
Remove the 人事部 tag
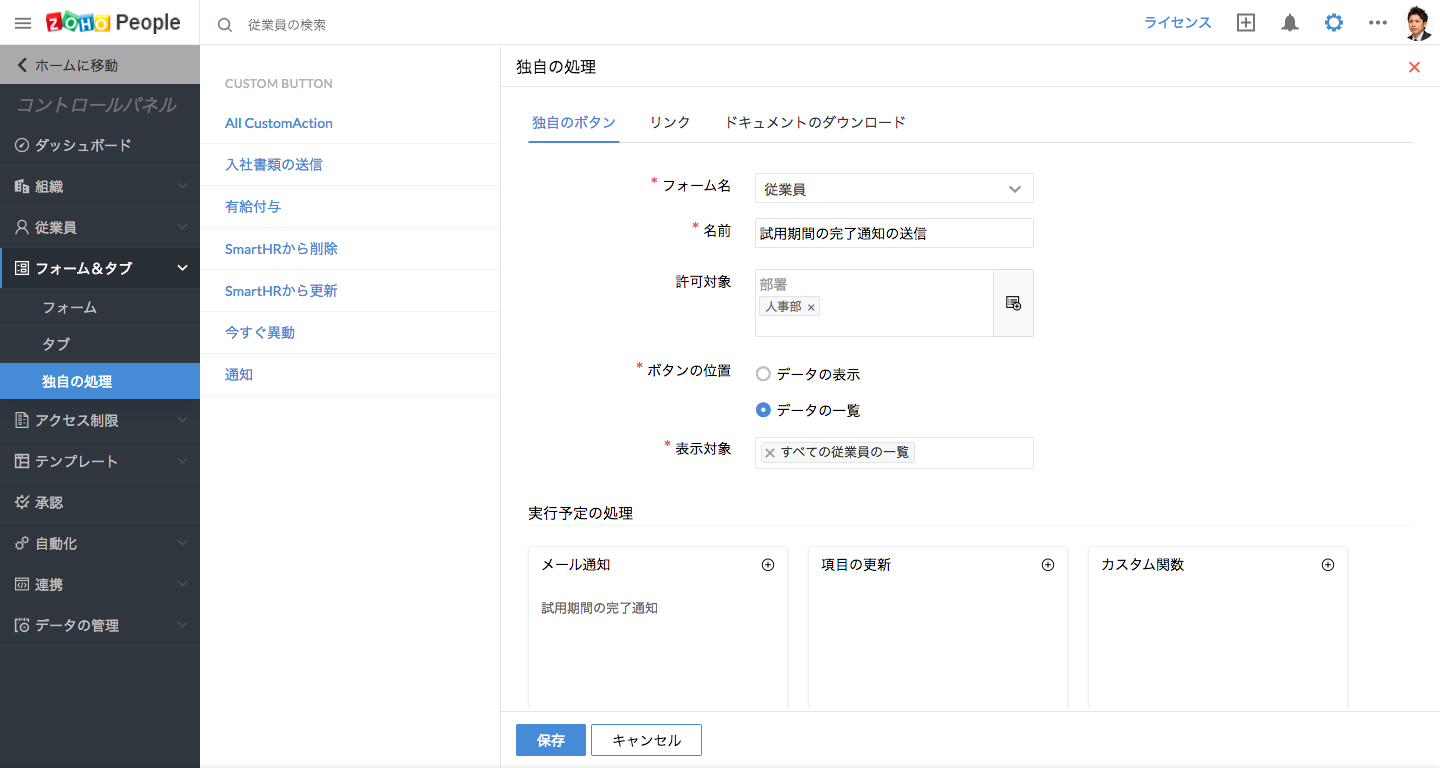(x=811, y=308)
